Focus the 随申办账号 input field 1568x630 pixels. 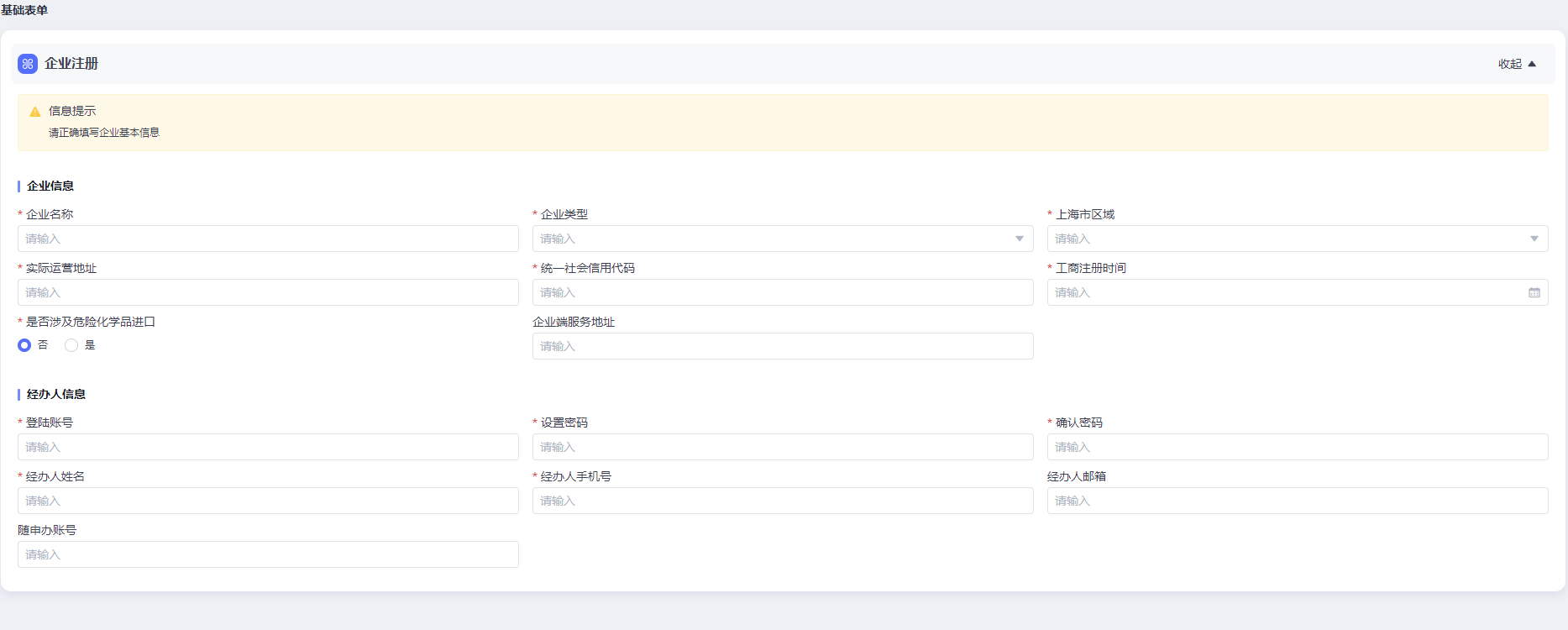[x=268, y=554]
